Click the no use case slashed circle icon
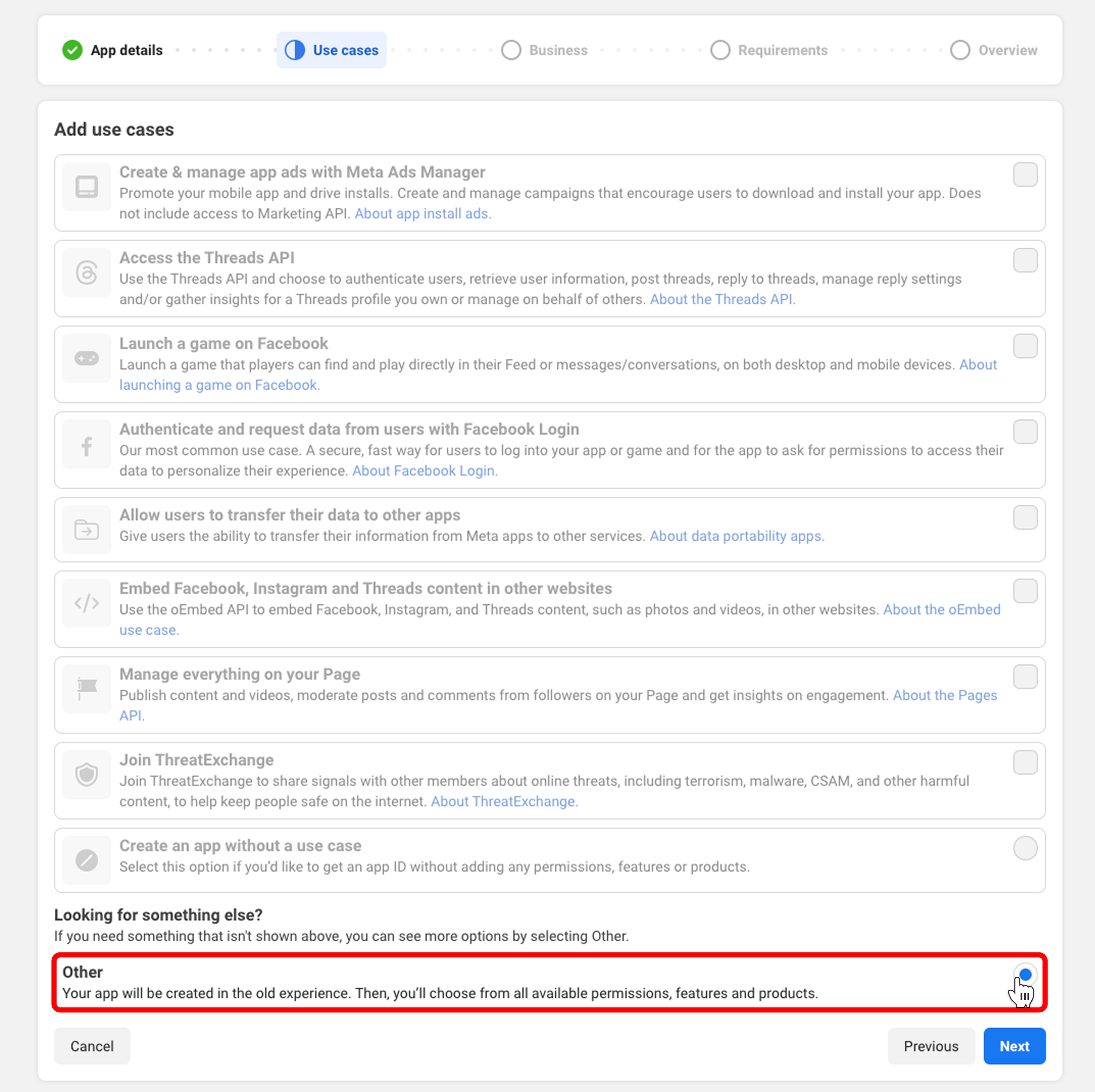 (87, 860)
